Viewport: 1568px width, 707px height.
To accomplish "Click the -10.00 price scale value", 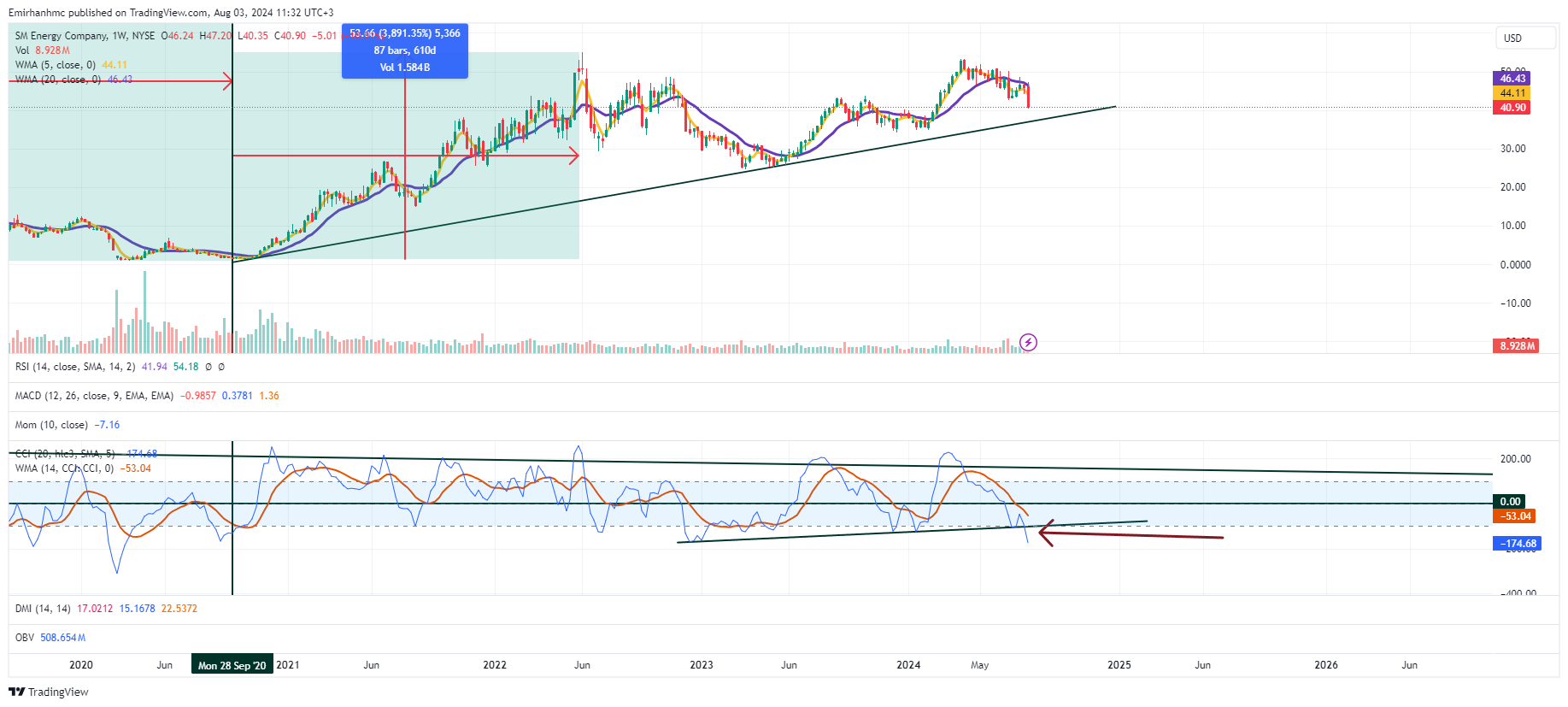I will (x=1516, y=303).
